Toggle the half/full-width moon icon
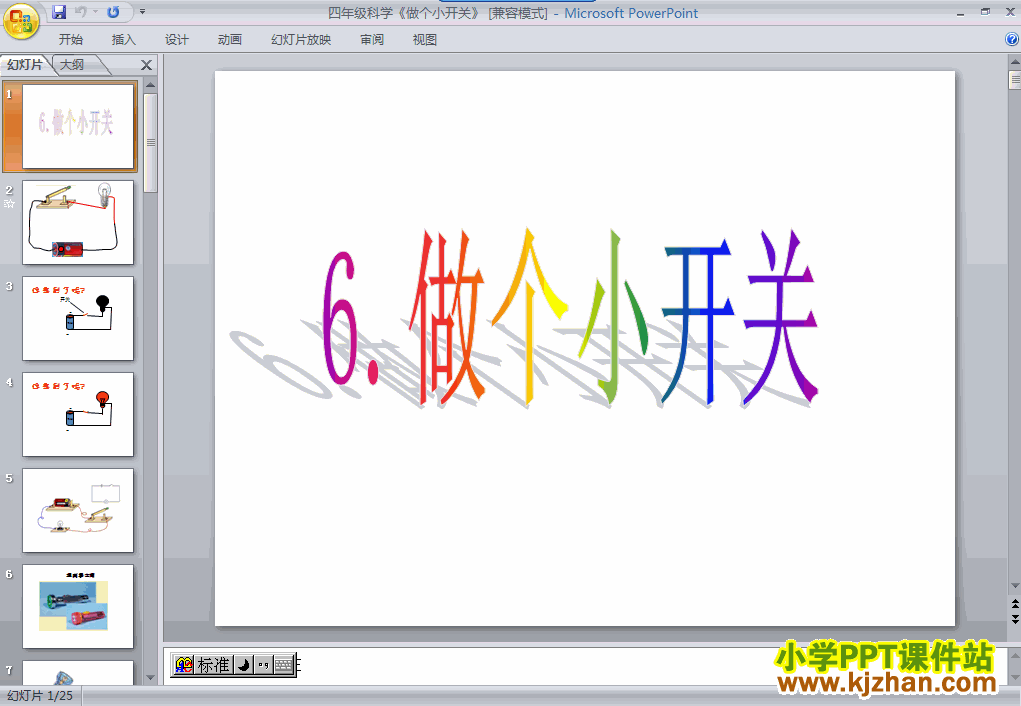This screenshot has height=706, width=1021. pyautogui.click(x=244, y=665)
